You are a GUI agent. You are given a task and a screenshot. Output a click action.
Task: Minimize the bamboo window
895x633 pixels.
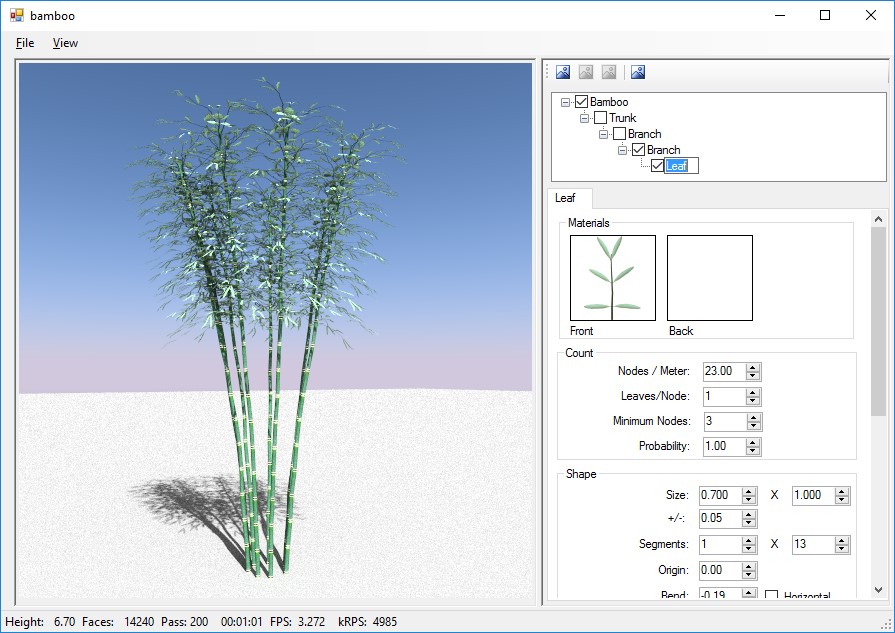(x=780, y=15)
